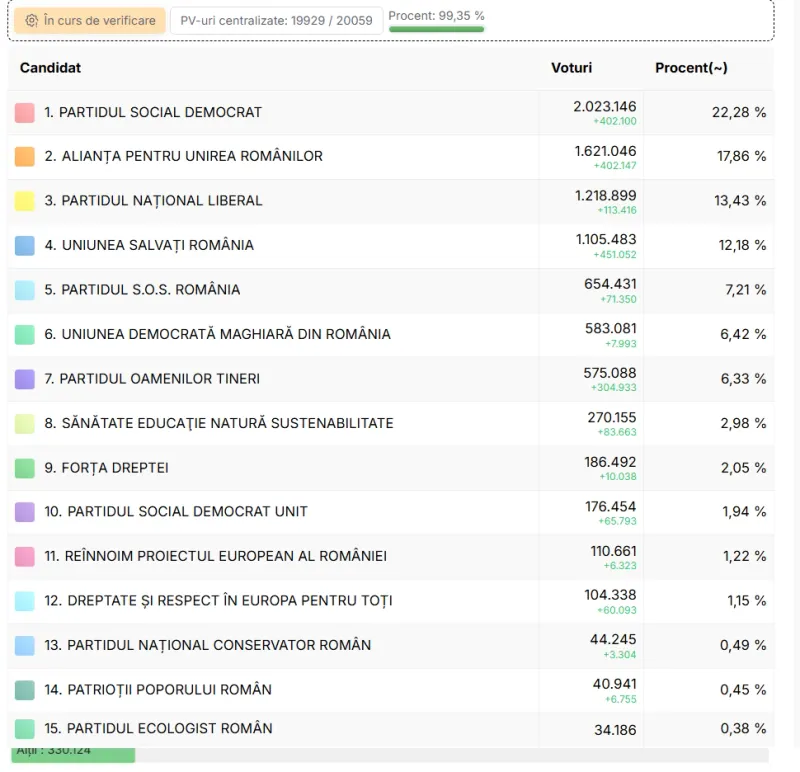The image size is (800, 772).
Task: Click the Voturi column header
Action: click(x=571, y=68)
